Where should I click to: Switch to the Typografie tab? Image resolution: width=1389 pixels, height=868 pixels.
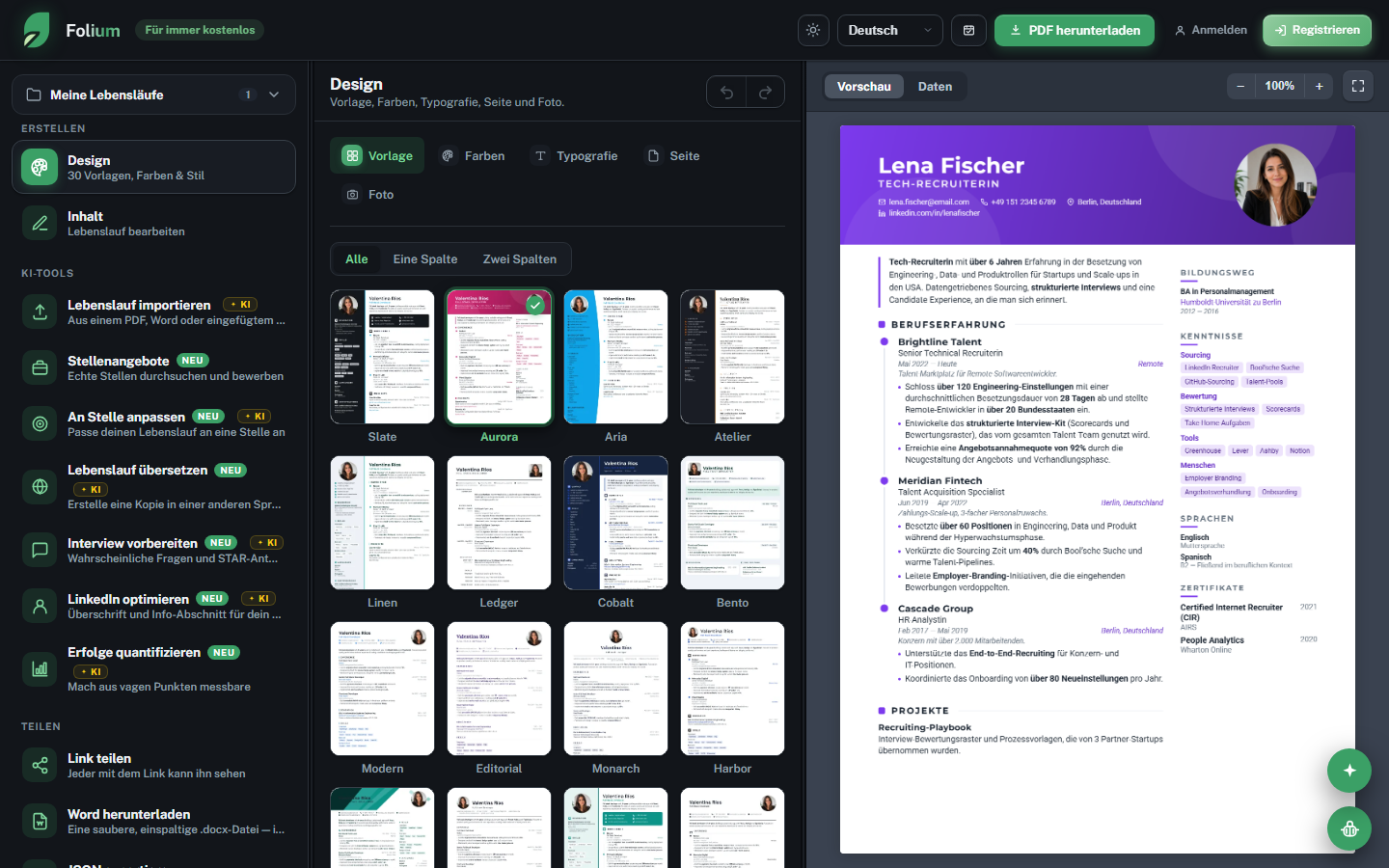(575, 155)
